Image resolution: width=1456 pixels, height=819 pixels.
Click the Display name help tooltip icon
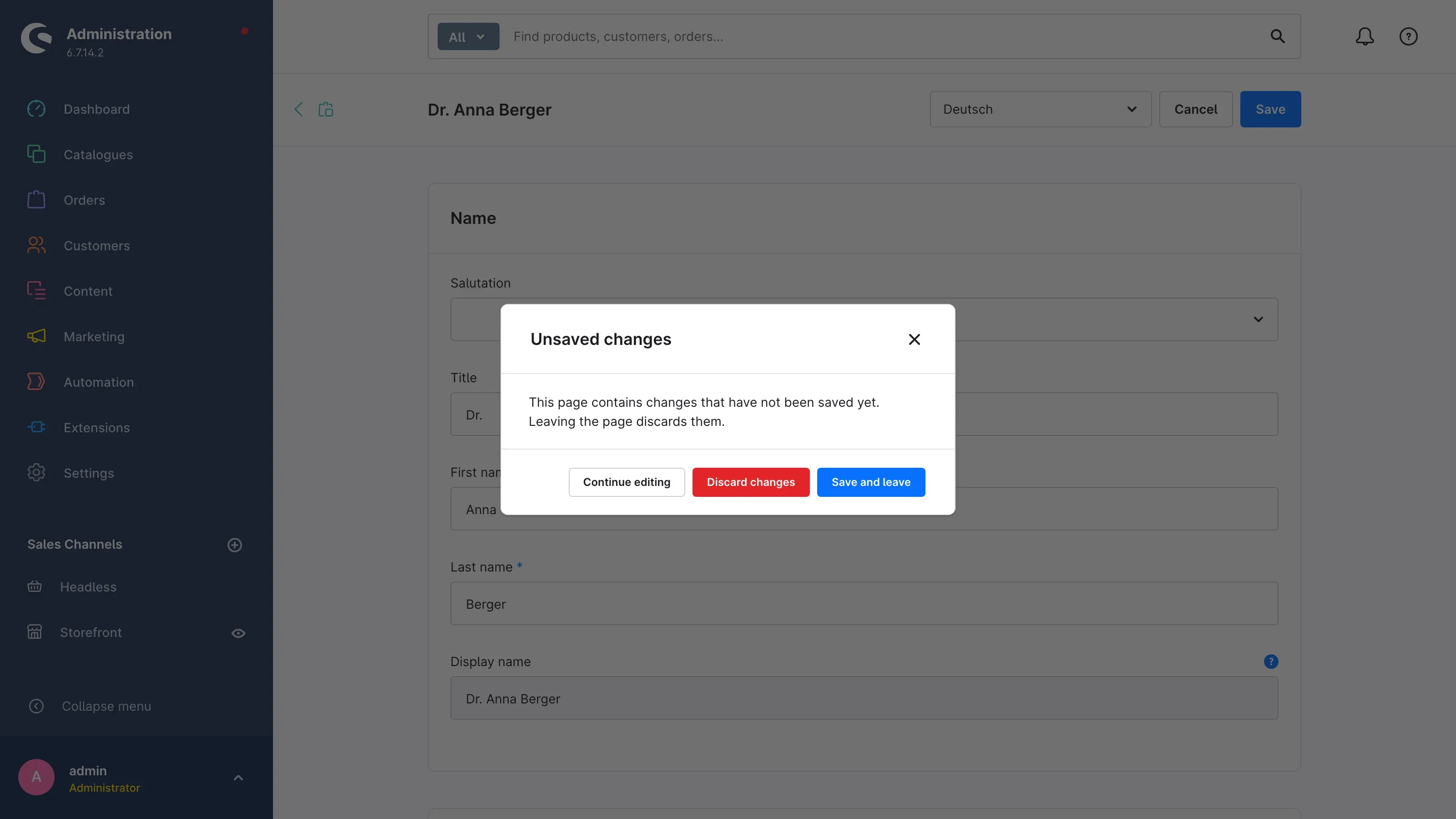point(1271,661)
